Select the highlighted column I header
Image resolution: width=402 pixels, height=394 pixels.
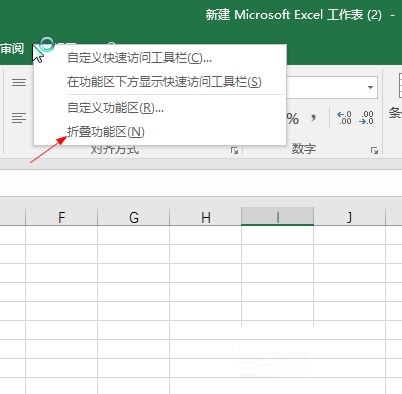(x=277, y=217)
